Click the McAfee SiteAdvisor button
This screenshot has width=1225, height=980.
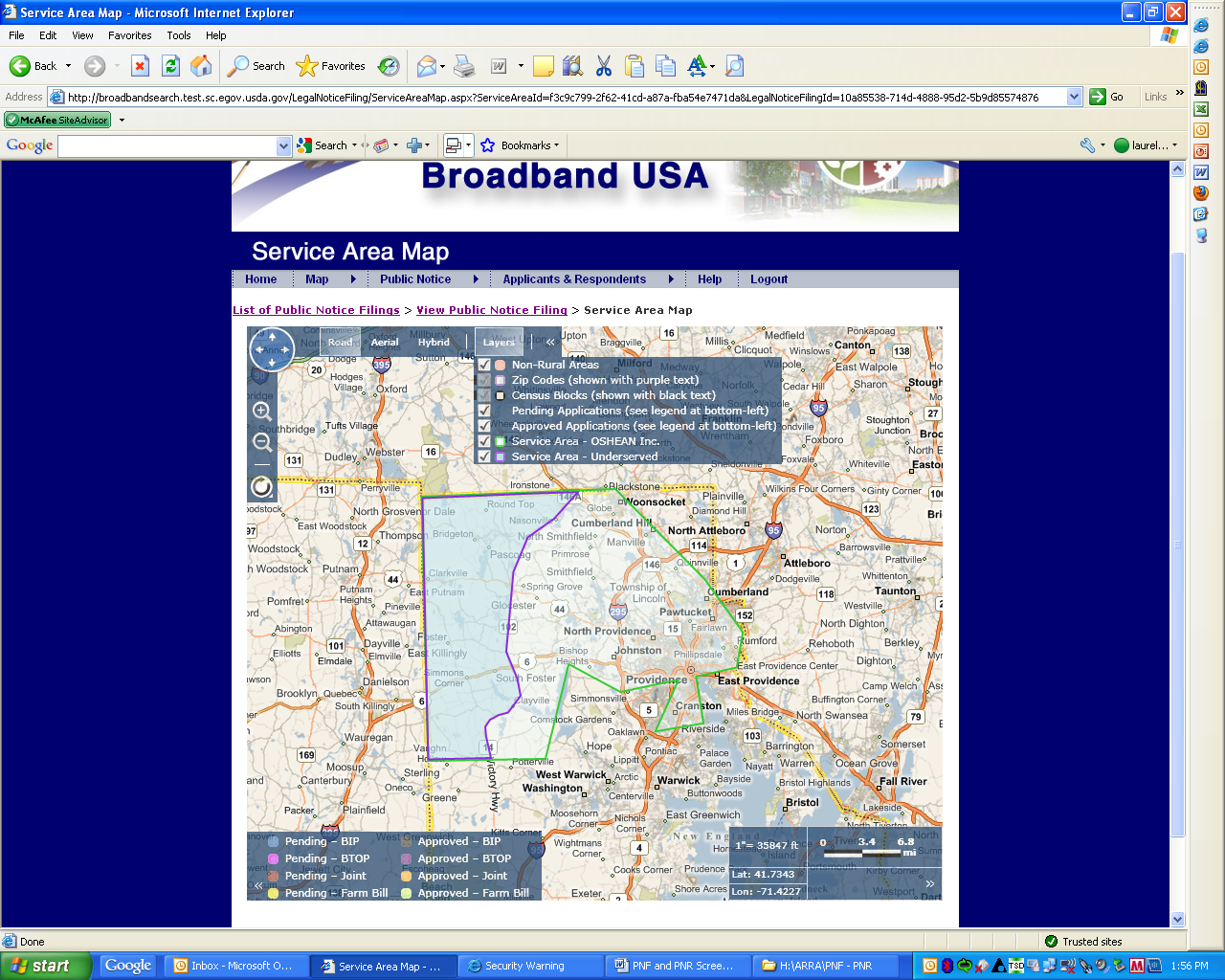pos(57,120)
